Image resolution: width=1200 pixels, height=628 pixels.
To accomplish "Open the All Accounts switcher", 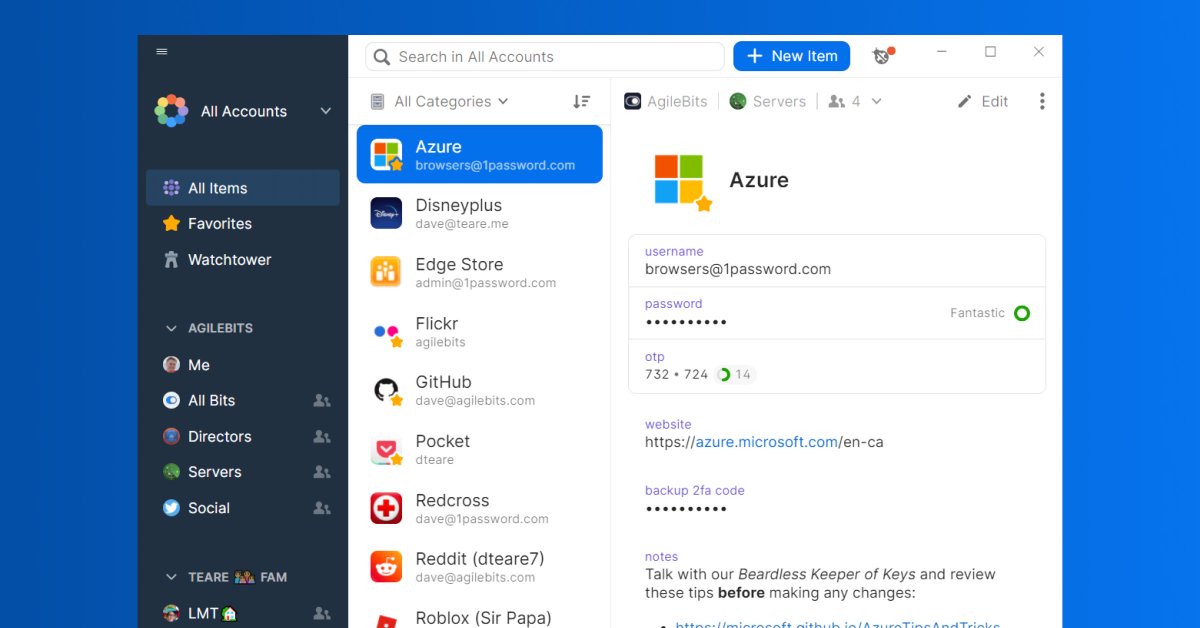I will point(243,111).
